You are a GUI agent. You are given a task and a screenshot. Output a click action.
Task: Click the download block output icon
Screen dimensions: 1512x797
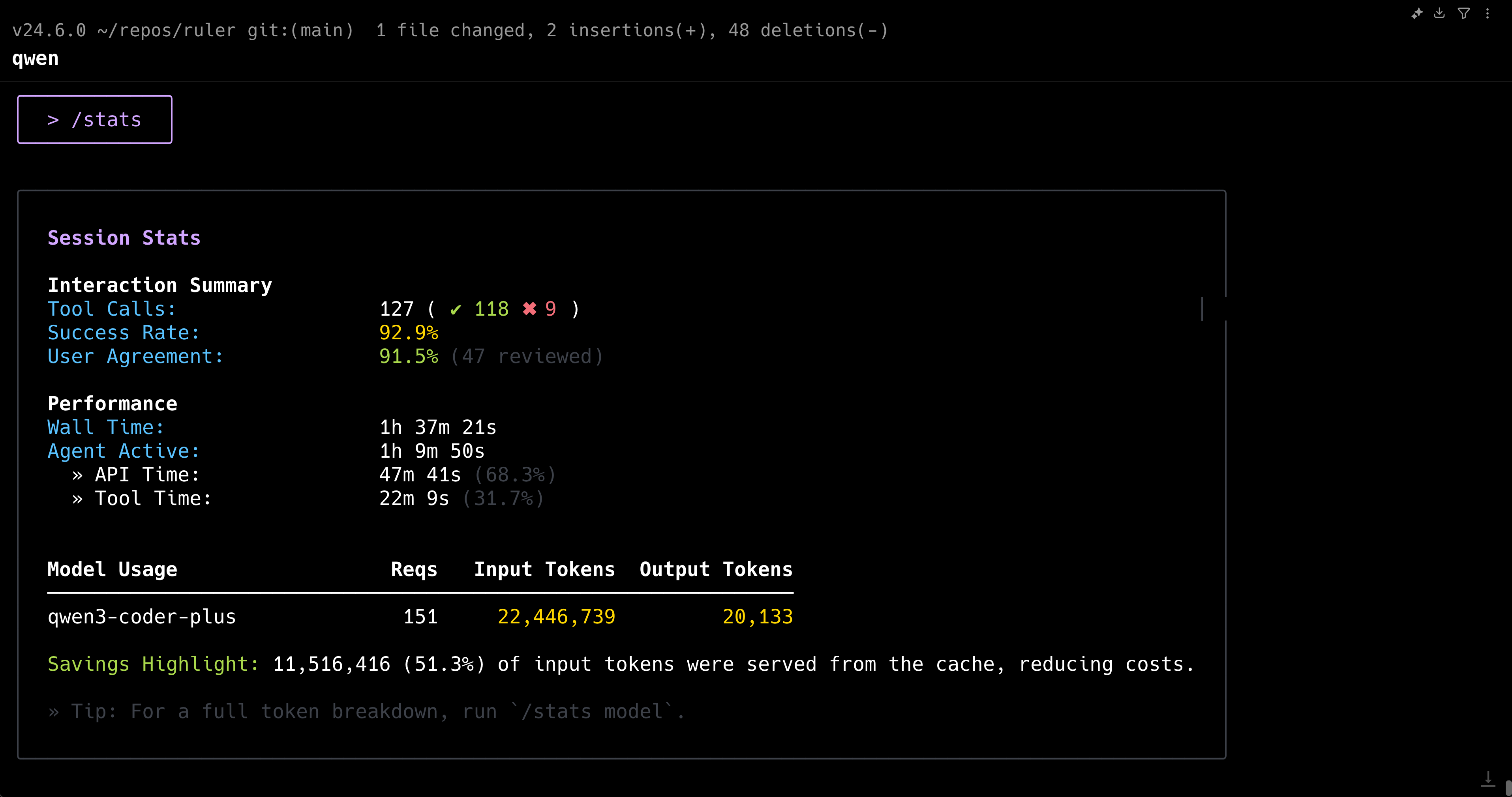1439,13
